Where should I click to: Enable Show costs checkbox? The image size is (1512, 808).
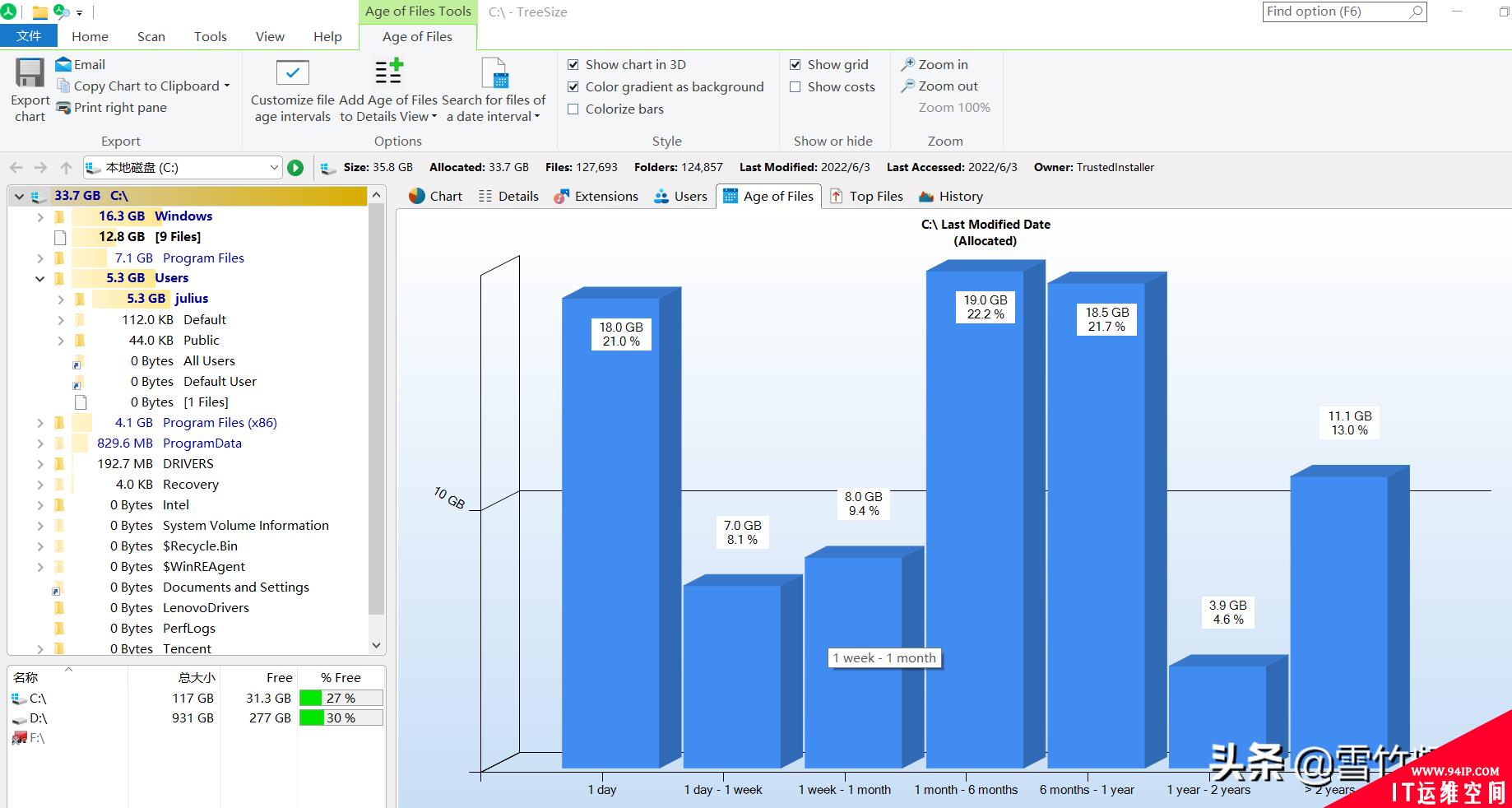coord(795,86)
